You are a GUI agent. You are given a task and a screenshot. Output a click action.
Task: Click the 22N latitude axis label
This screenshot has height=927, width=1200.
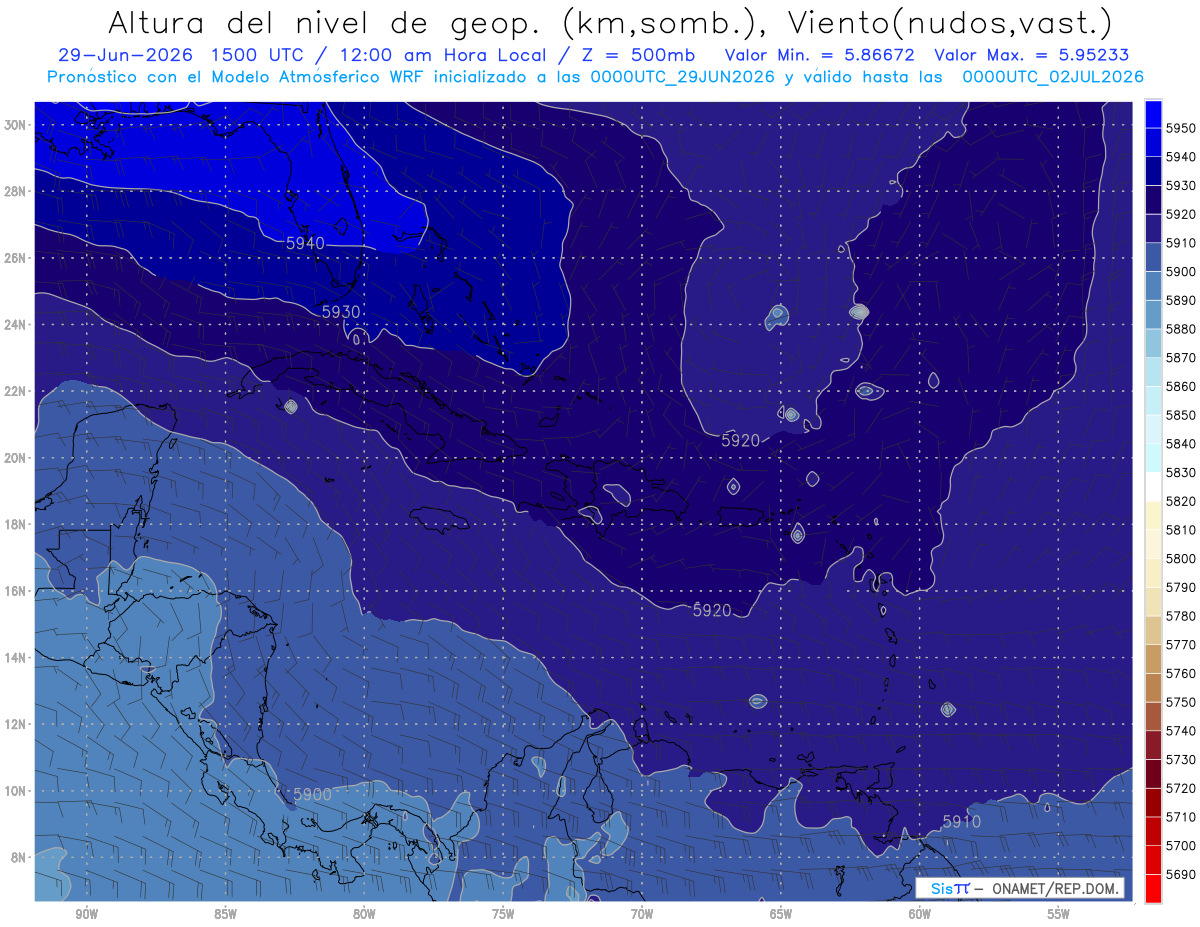tap(15, 391)
